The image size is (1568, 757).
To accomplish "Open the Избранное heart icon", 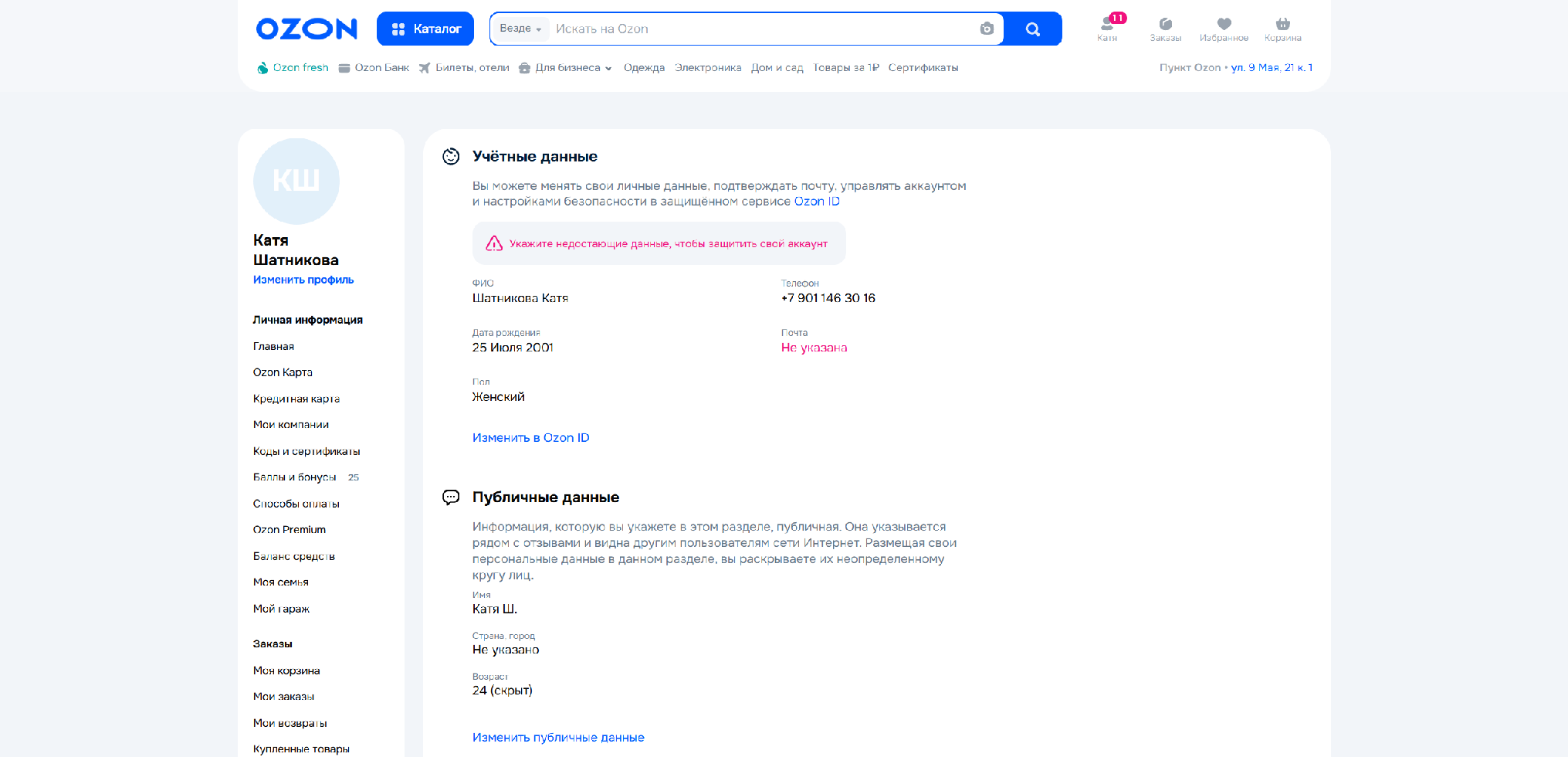I will click(1224, 25).
